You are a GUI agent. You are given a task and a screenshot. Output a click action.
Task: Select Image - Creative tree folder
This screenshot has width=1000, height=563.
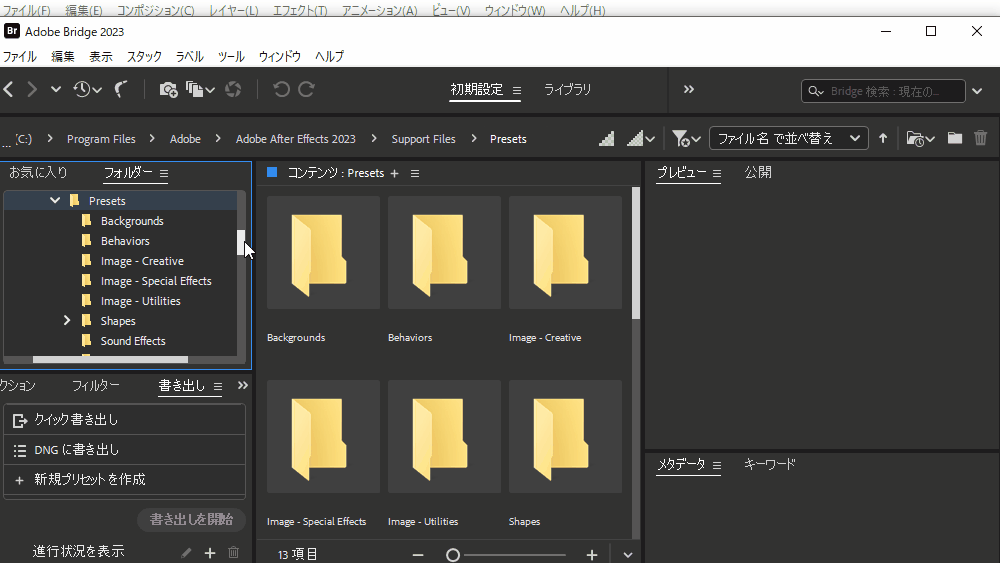pyautogui.click(x=142, y=261)
